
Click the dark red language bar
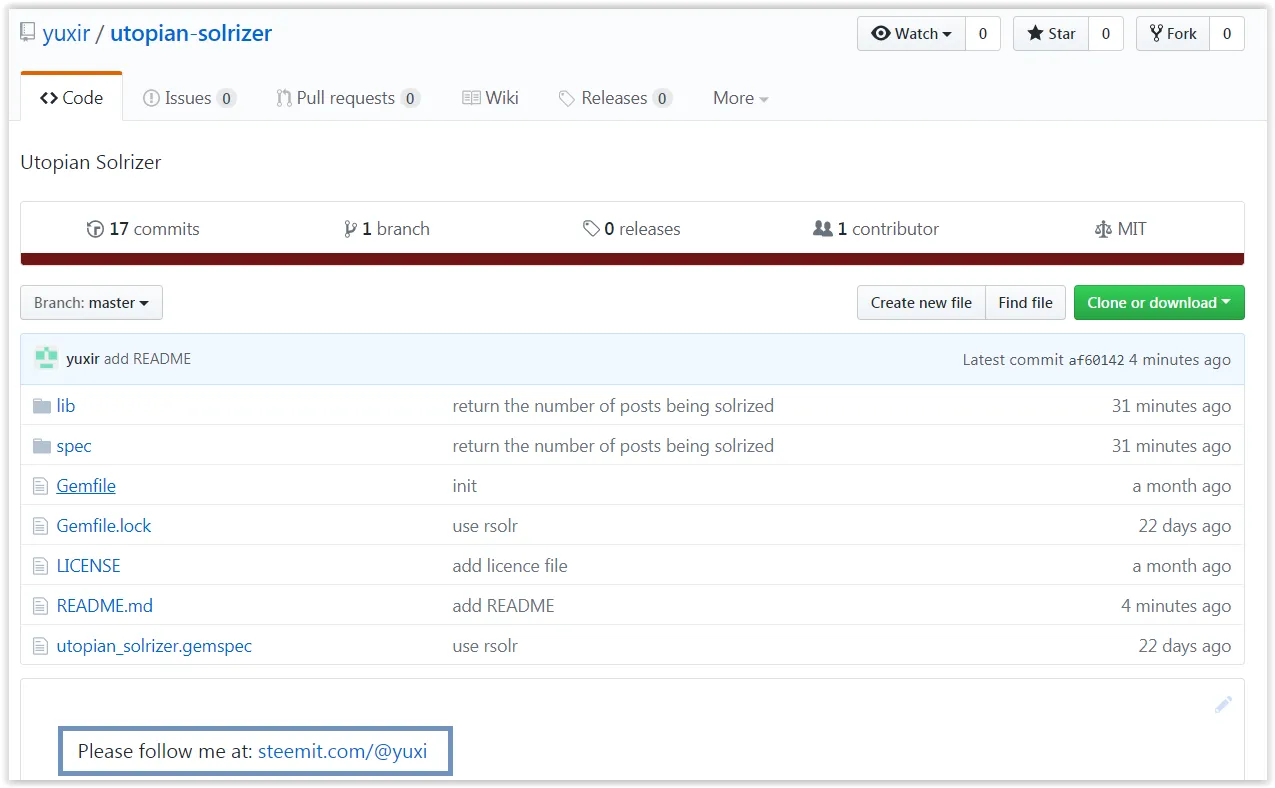click(632, 259)
